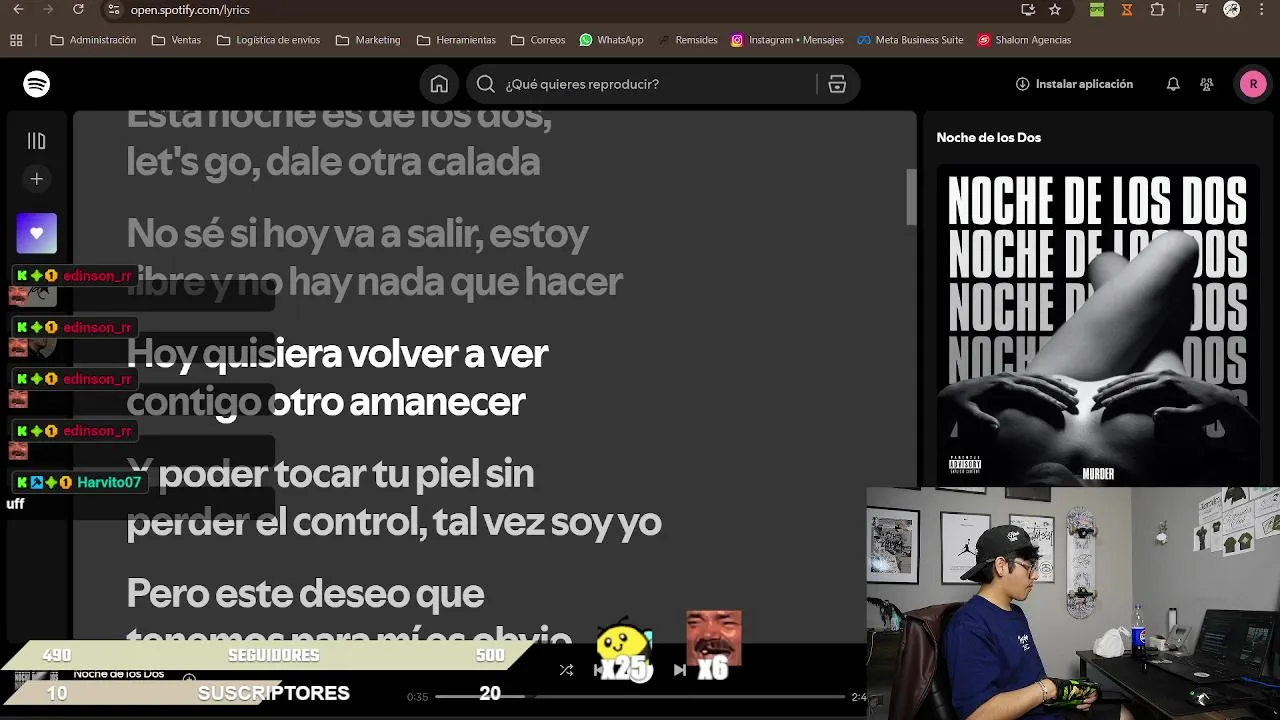This screenshot has width=1280, height=720.
Task: Click the Spotify logo
Action: coord(37,84)
